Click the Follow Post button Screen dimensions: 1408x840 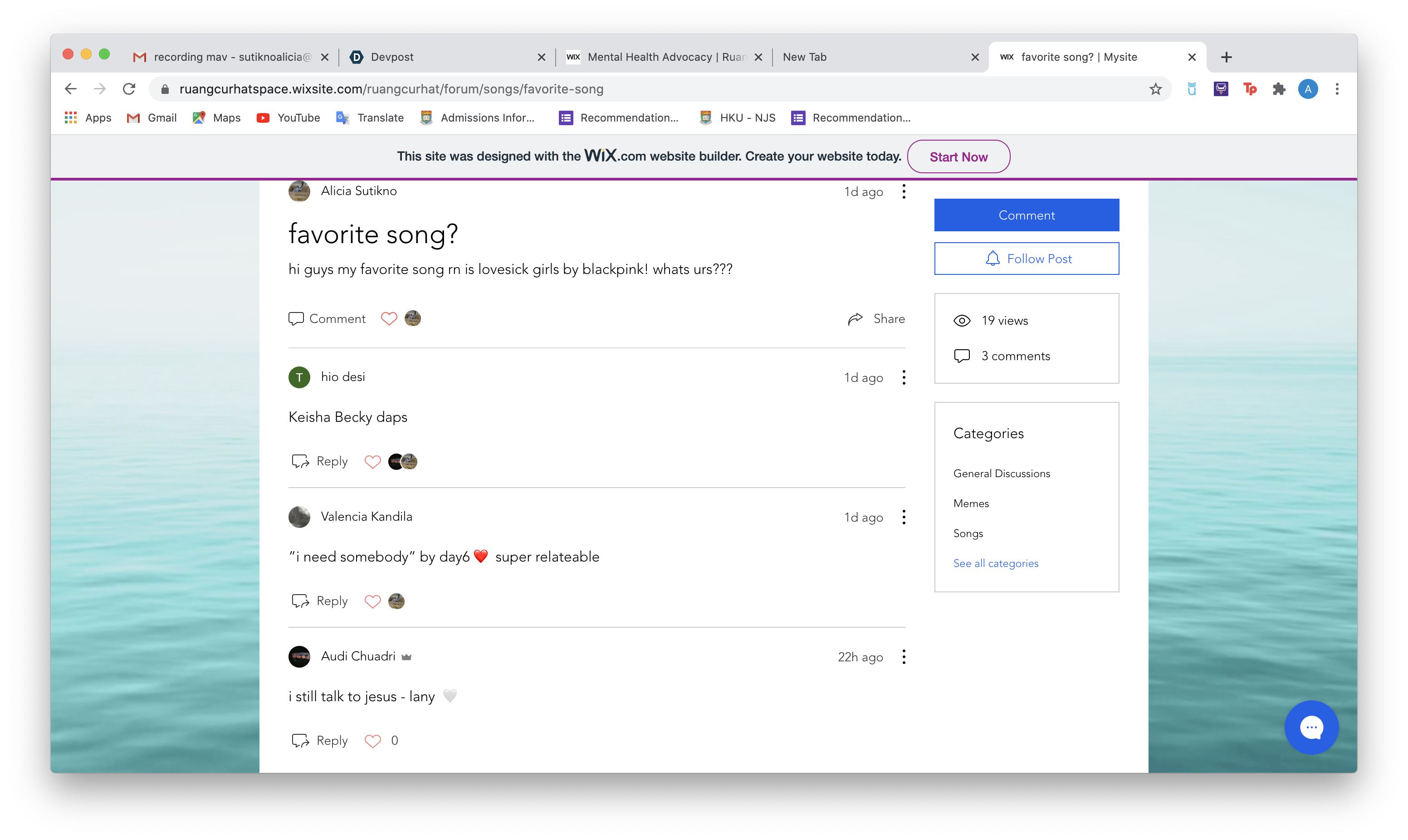pos(1026,259)
